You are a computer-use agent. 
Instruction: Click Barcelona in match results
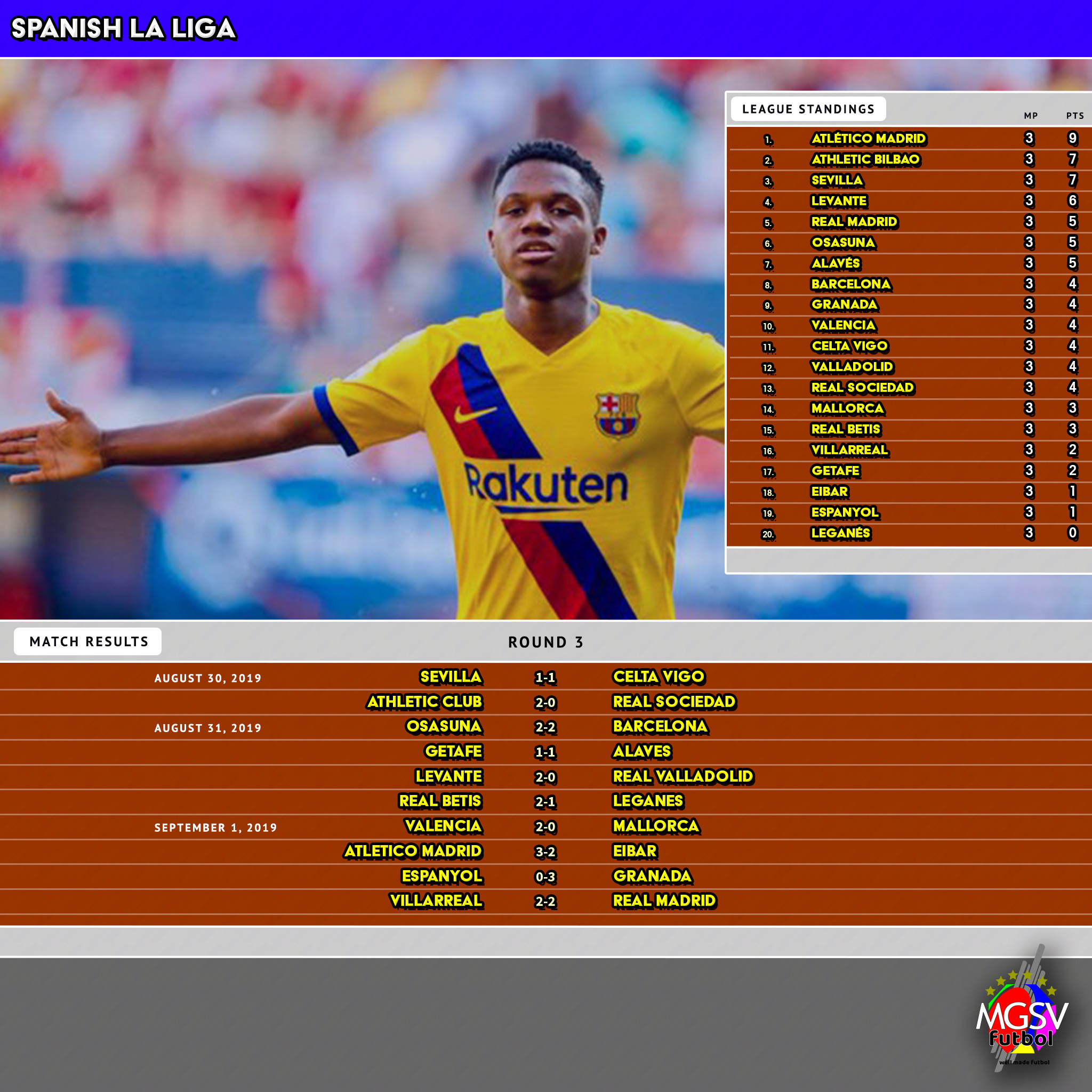tap(660, 726)
